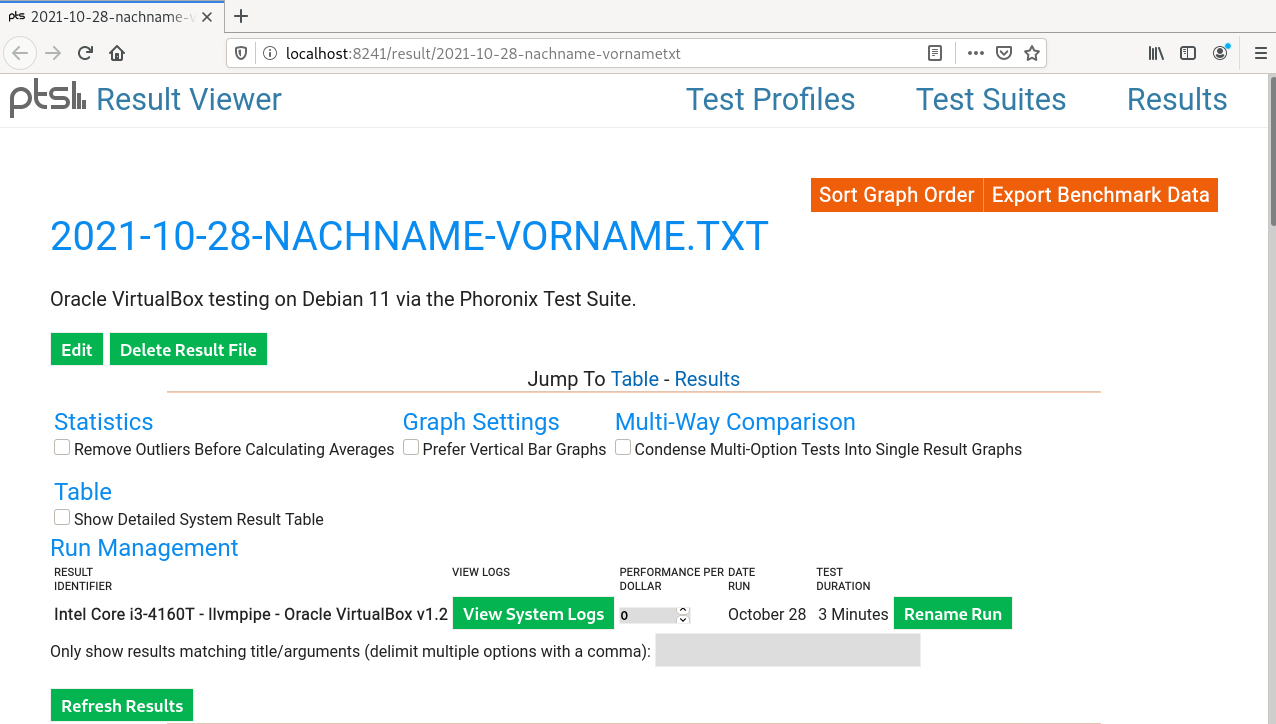The width and height of the screenshot is (1276, 724).
Task: Click Export Benchmark Data button
Action: 1100,195
